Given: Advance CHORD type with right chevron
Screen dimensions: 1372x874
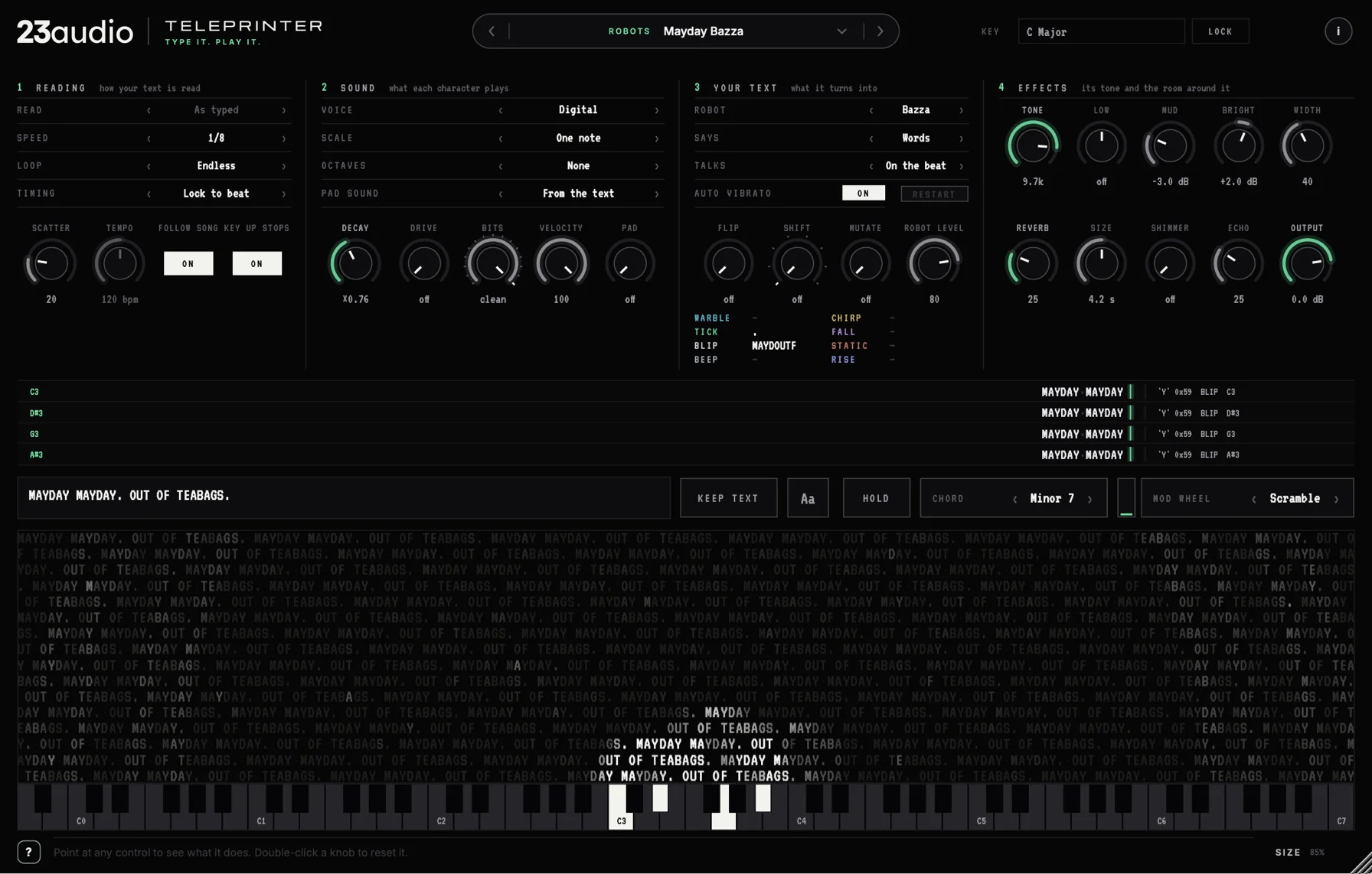Looking at the screenshot, I should [x=1090, y=499].
